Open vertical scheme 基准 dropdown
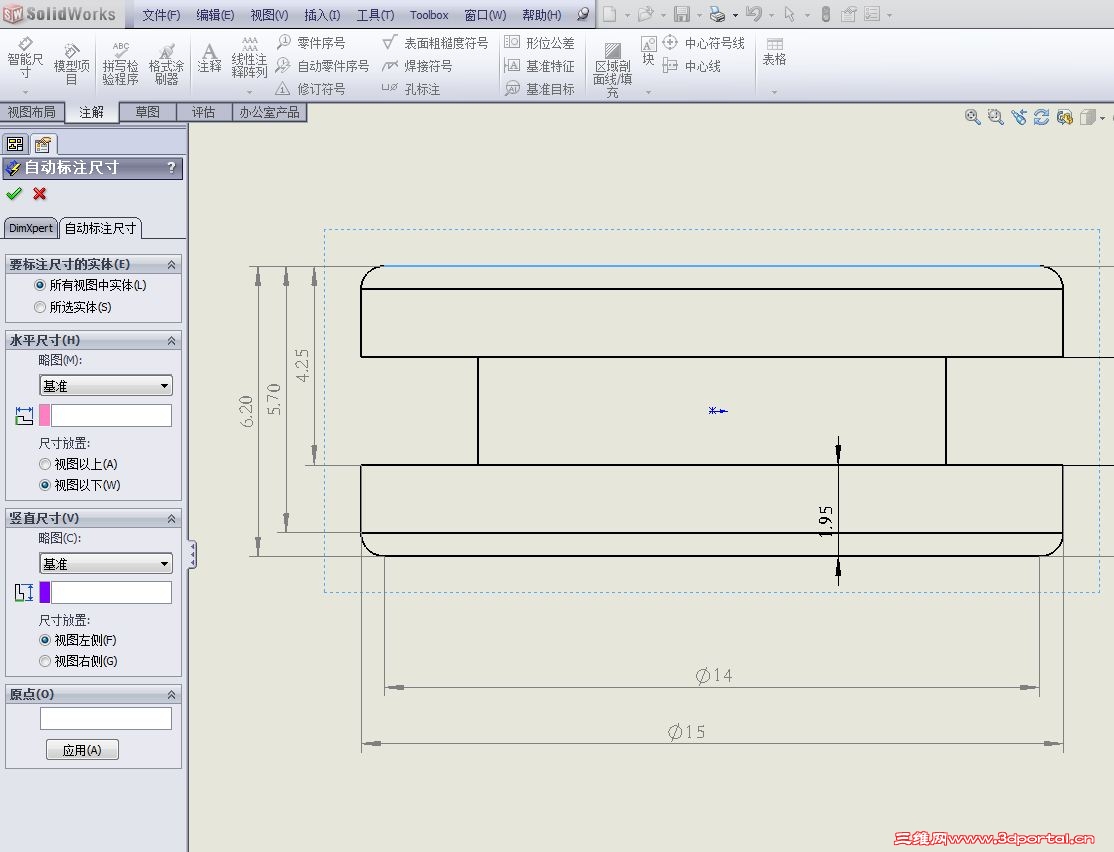The image size is (1114, 852). [106, 563]
